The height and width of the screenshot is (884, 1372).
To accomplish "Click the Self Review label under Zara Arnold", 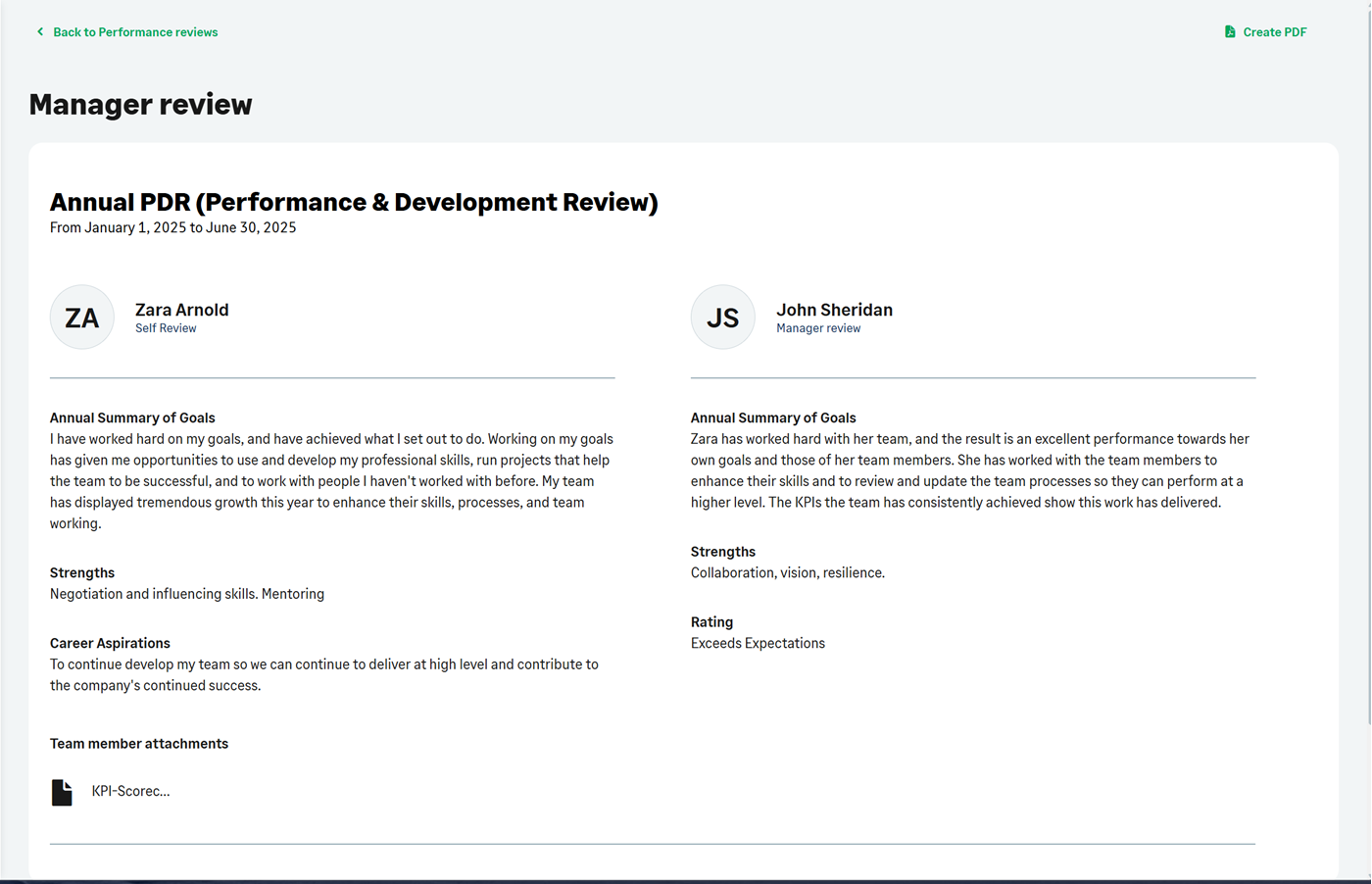I will click(x=166, y=328).
